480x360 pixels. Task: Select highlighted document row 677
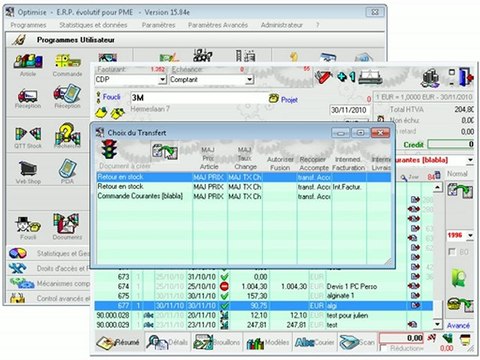pyautogui.click(x=263, y=305)
